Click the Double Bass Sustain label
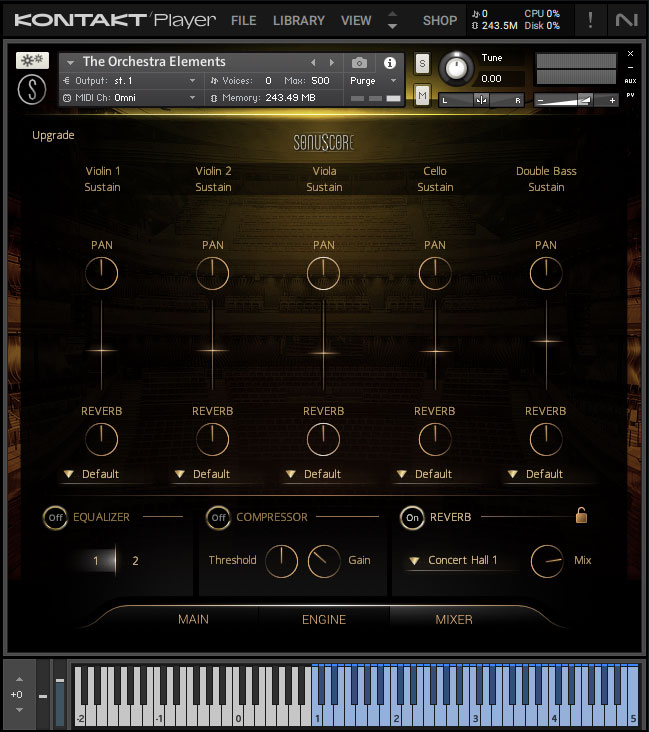 (x=546, y=187)
